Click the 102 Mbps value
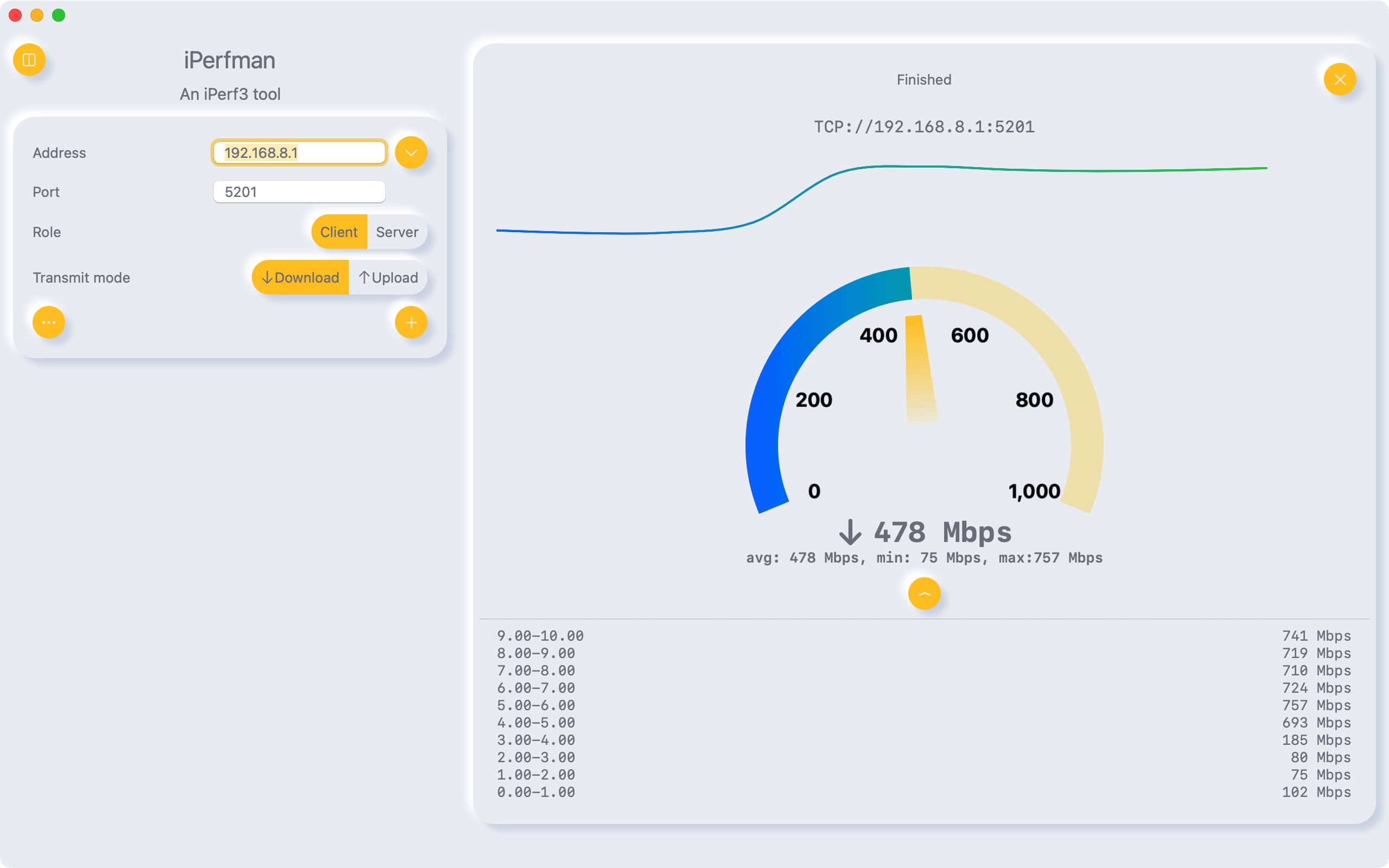Image resolution: width=1389 pixels, height=868 pixels. (1317, 792)
